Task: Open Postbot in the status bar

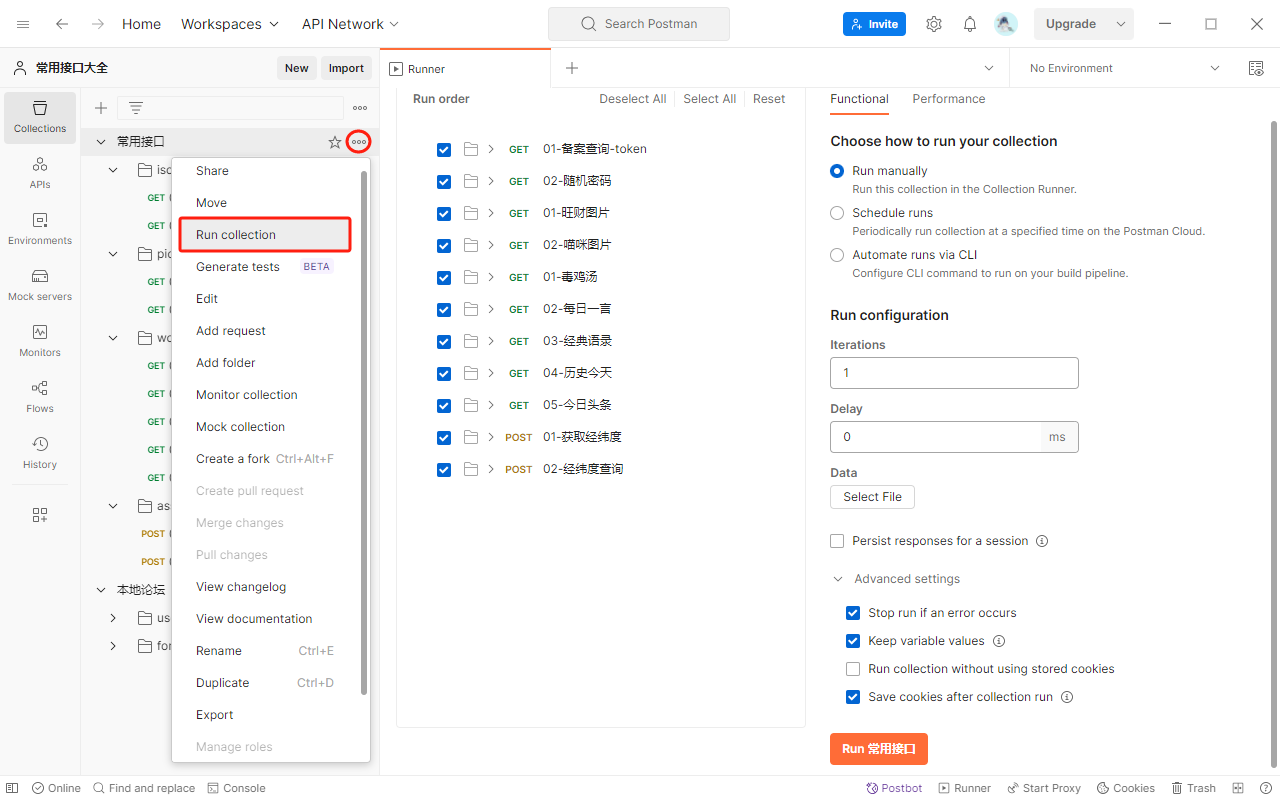Action: pos(894,788)
